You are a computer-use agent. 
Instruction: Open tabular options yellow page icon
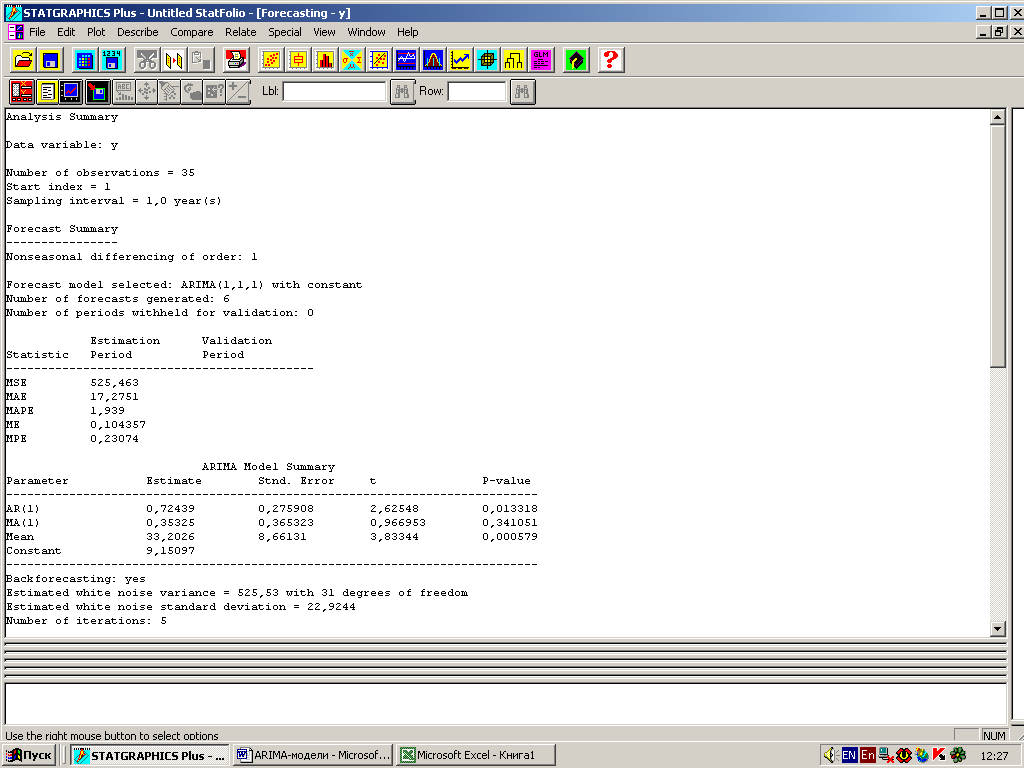point(47,91)
